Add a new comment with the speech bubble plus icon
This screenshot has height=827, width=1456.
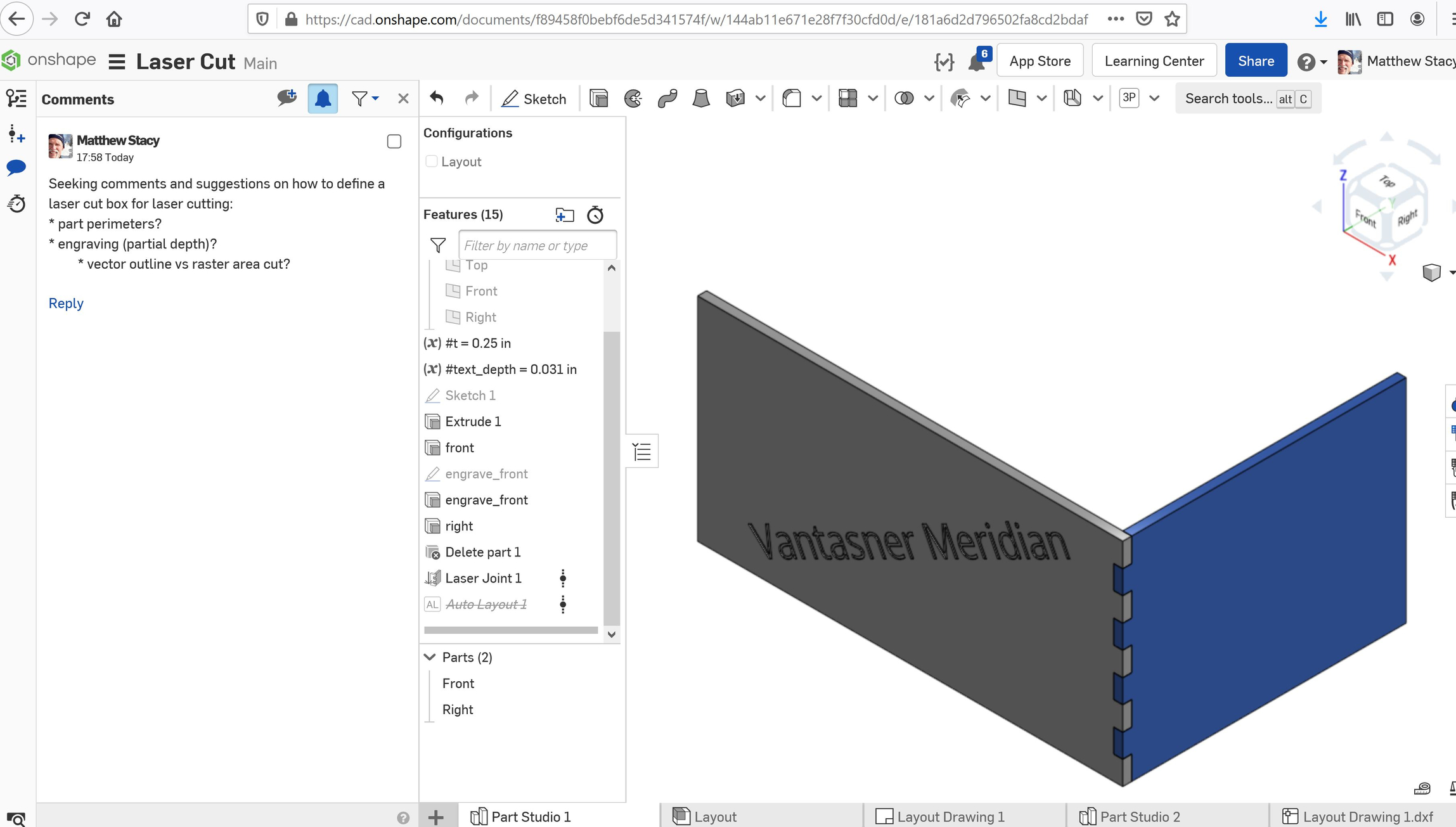pos(287,98)
